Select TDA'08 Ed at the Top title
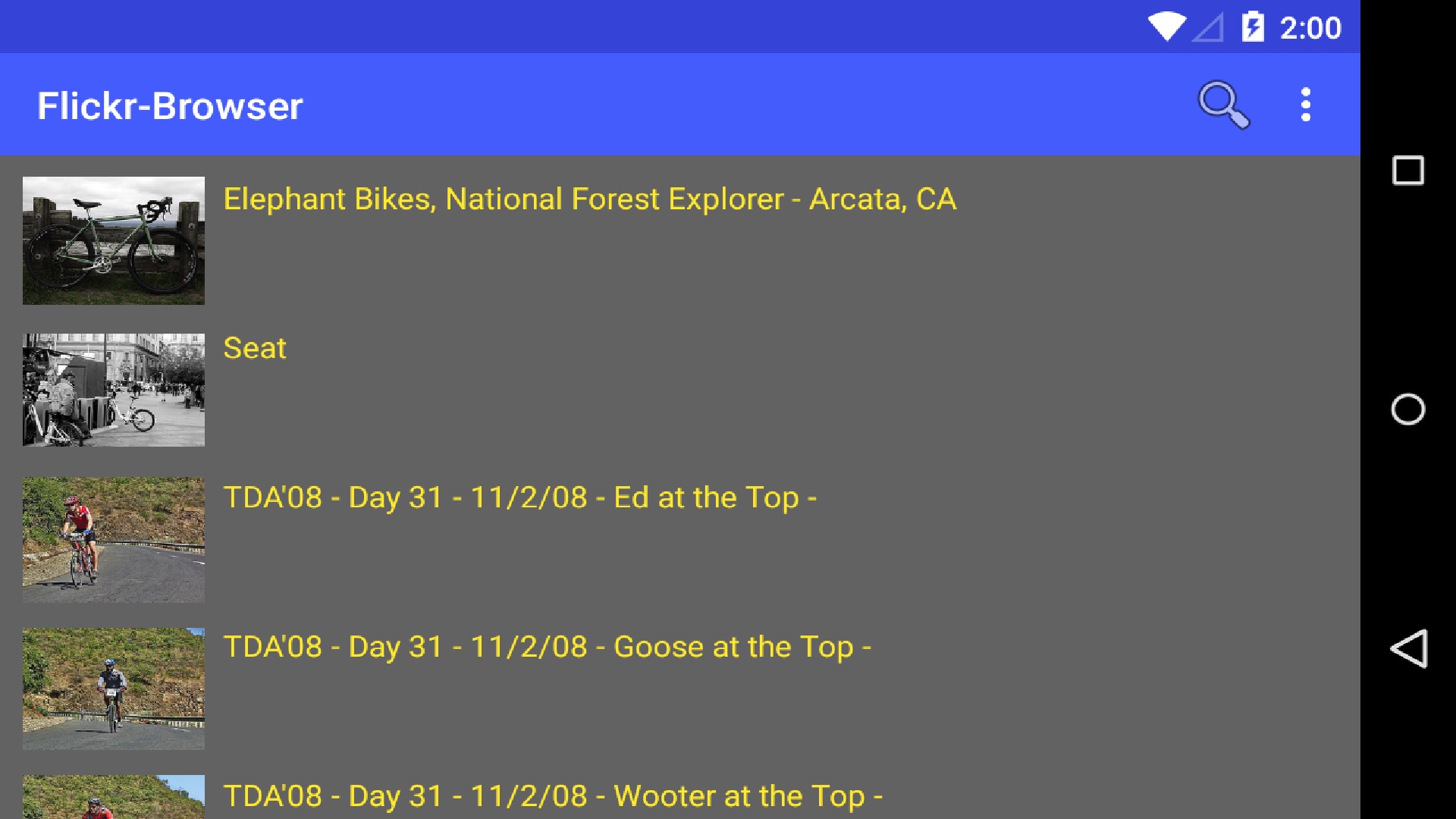 pos(519,497)
